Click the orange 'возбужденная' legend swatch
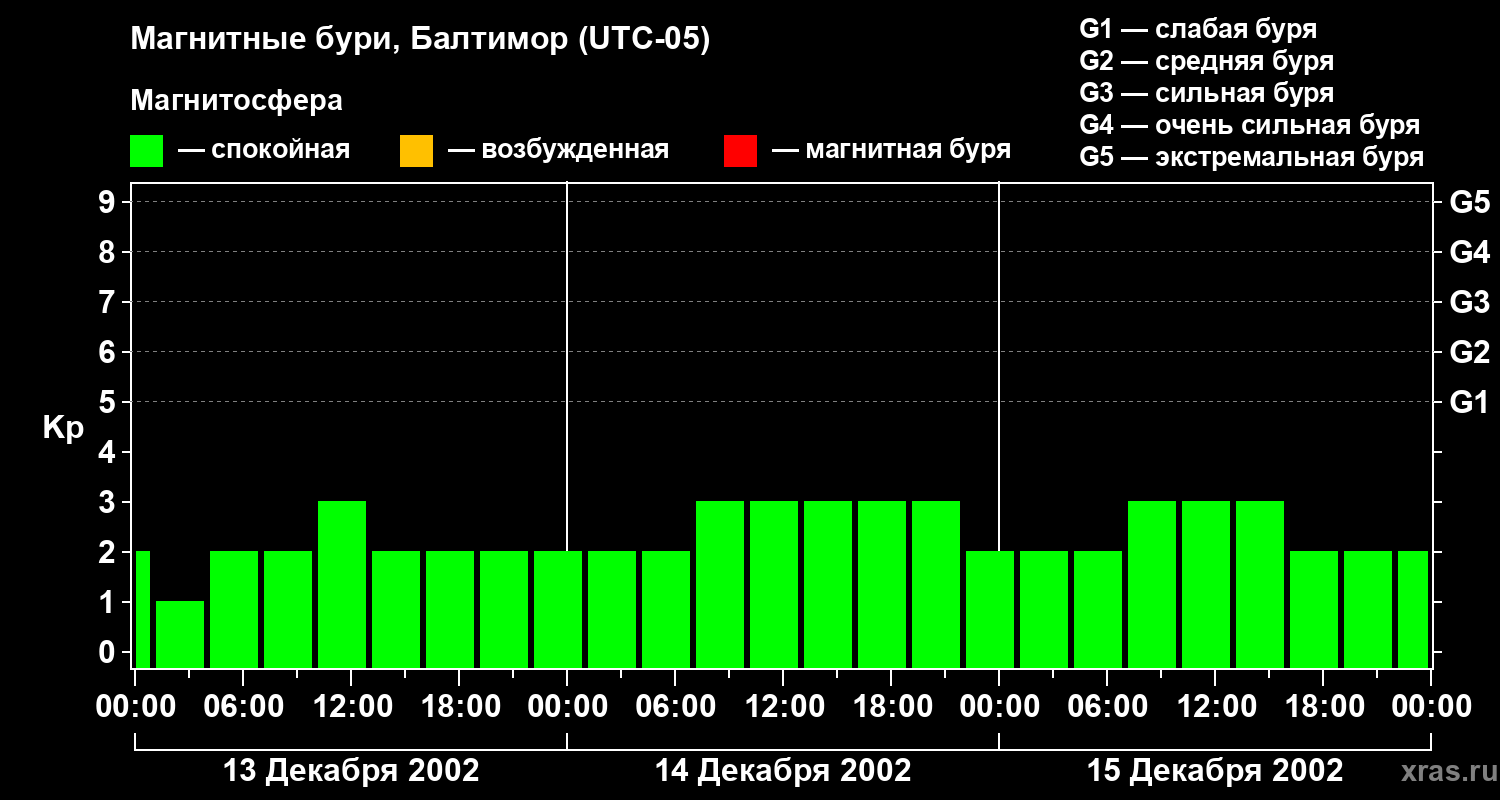This screenshot has height=800, width=1500. 416,151
